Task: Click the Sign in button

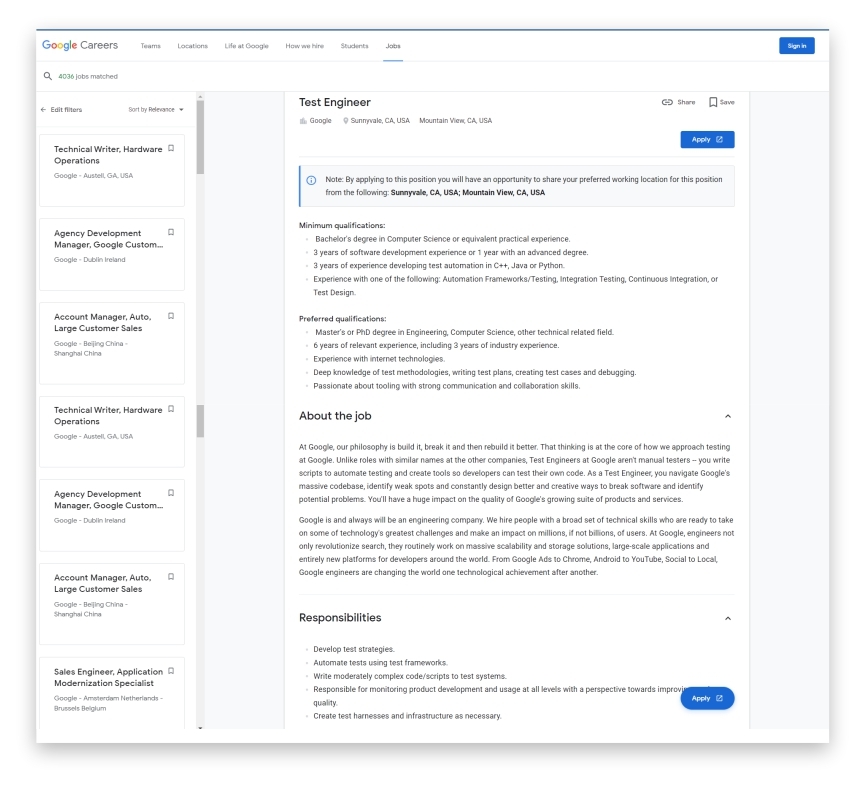Action: [797, 45]
